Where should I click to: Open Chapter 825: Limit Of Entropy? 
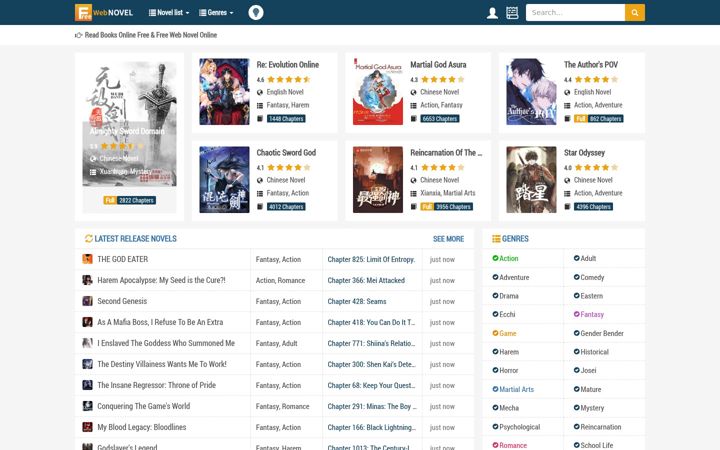pyautogui.click(x=371, y=259)
